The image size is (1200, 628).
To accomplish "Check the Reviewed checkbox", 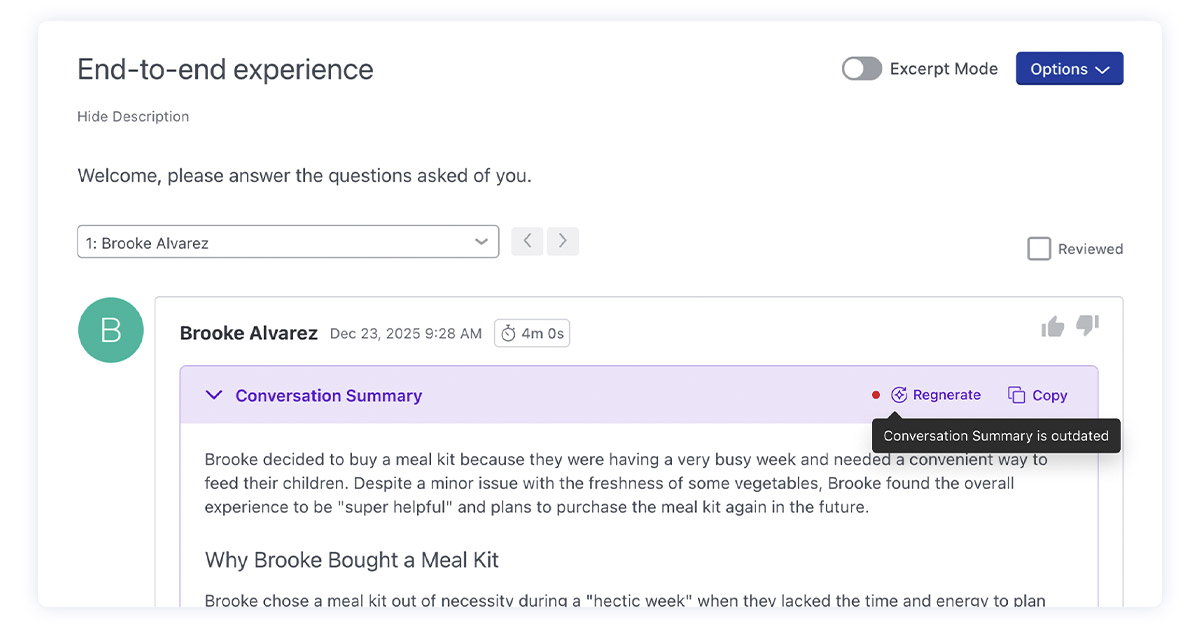I will [x=1039, y=249].
